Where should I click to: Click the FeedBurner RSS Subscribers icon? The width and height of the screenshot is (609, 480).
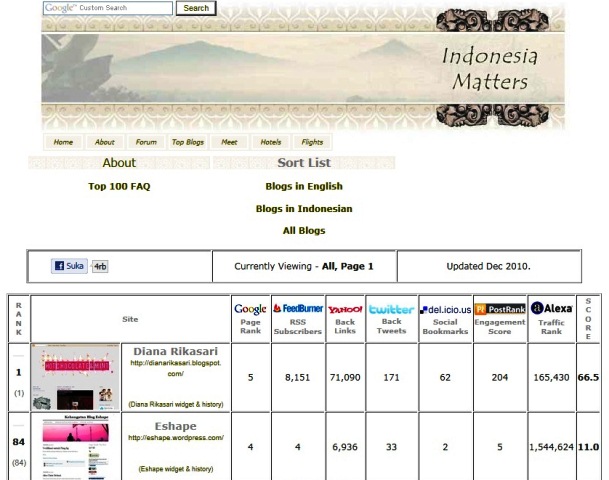297,309
